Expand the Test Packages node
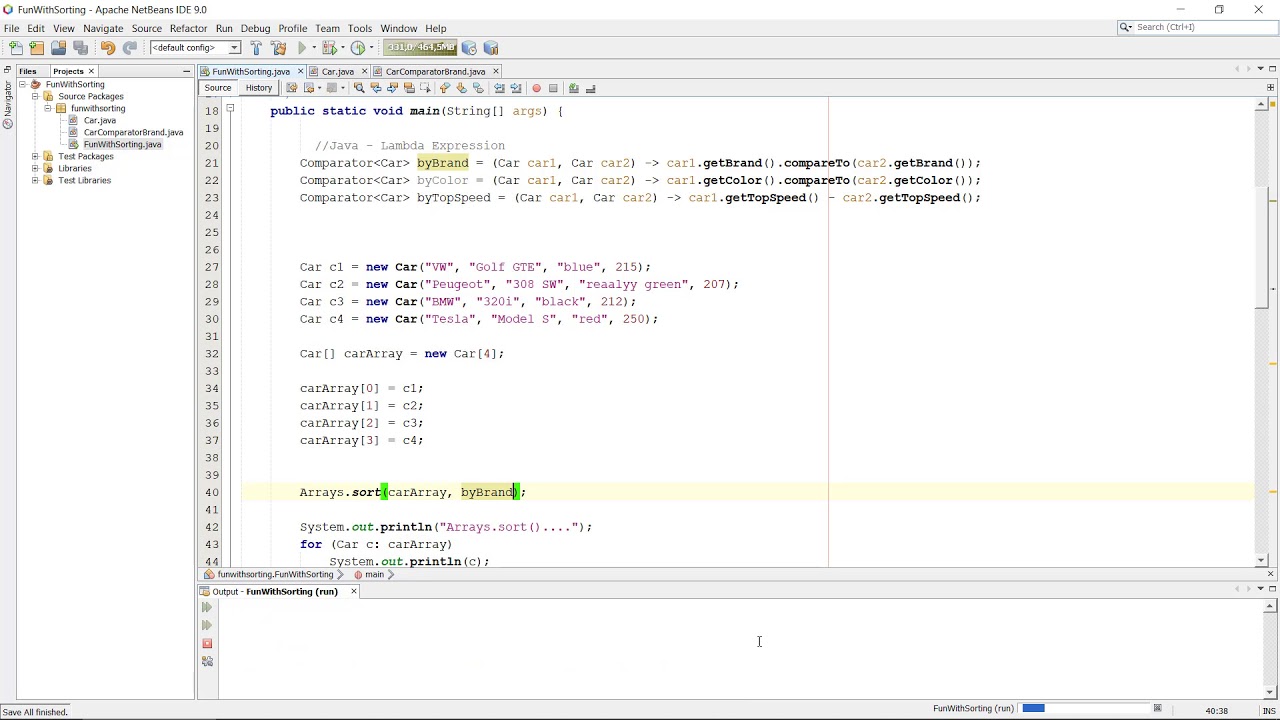Image resolution: width=1280 pixels, height=720 pixels. pyautogui.click(x=35, y=156)
